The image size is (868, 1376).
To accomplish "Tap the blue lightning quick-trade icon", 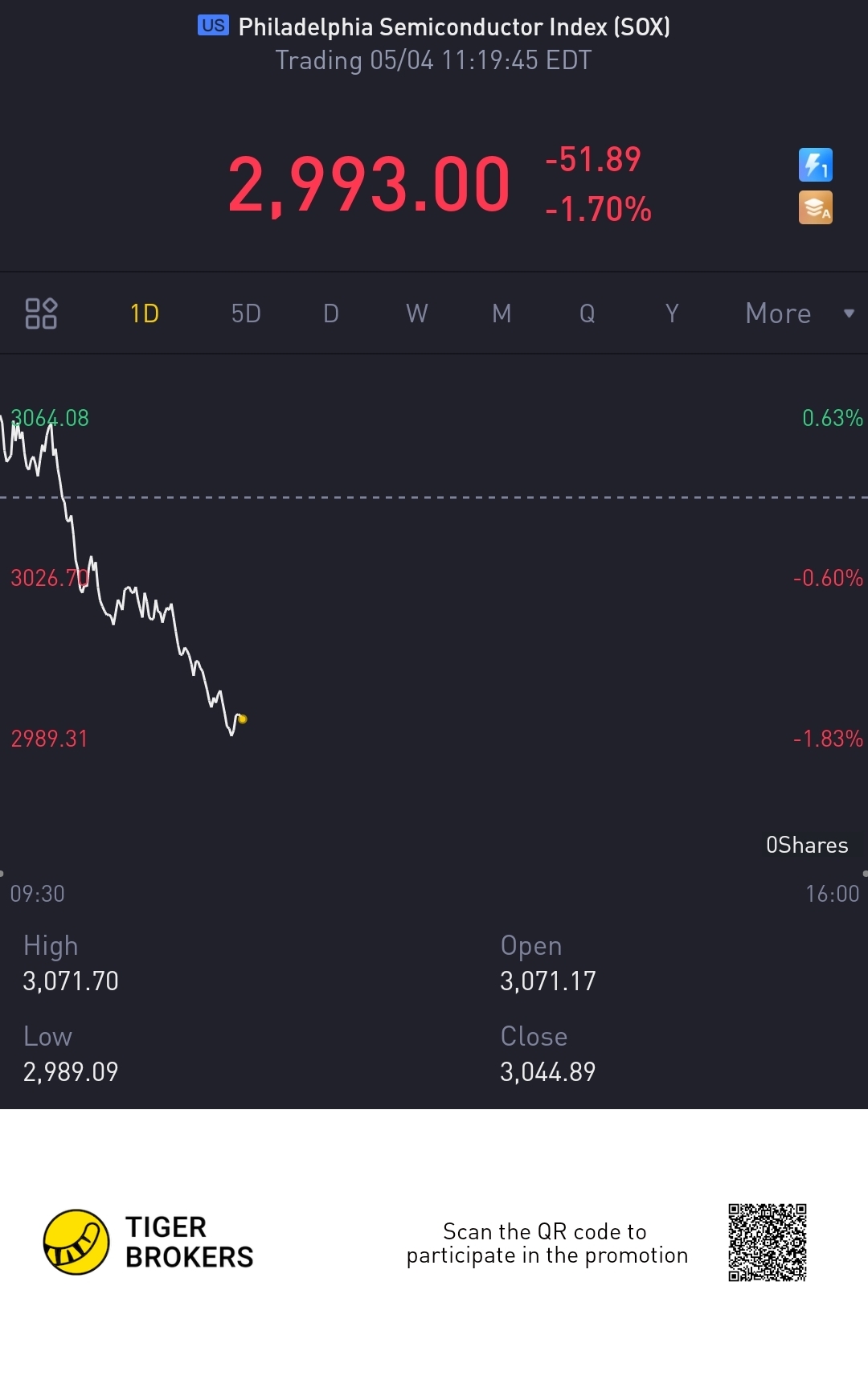I will pyautogui.click(x=815, y=165).
